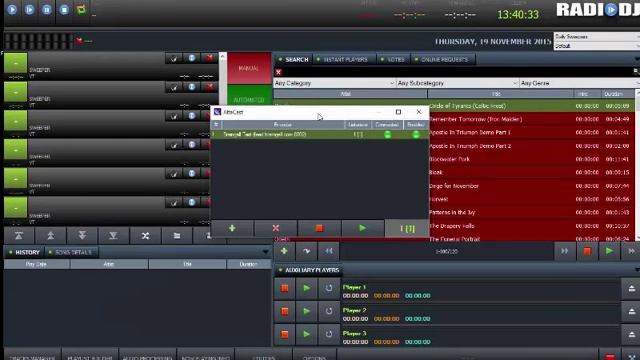Stop auxiliary Player 3
The width and height of the screenshot is (640, 360).
[284, 334]
